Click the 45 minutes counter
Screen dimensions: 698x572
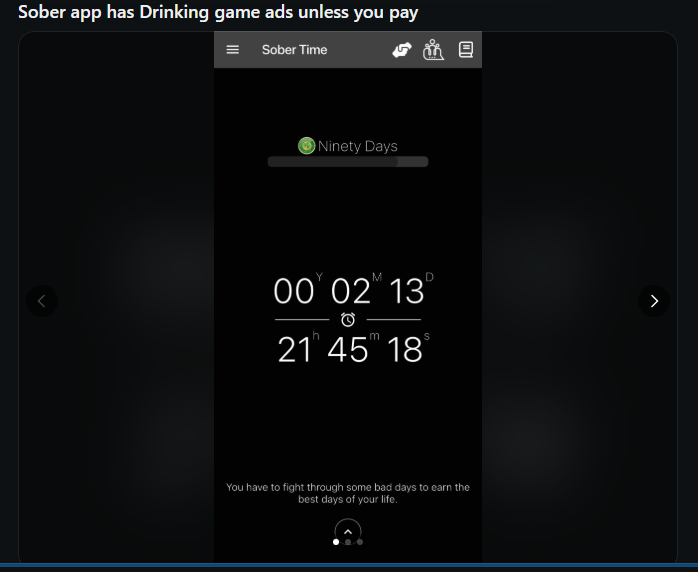click(348, 350)
